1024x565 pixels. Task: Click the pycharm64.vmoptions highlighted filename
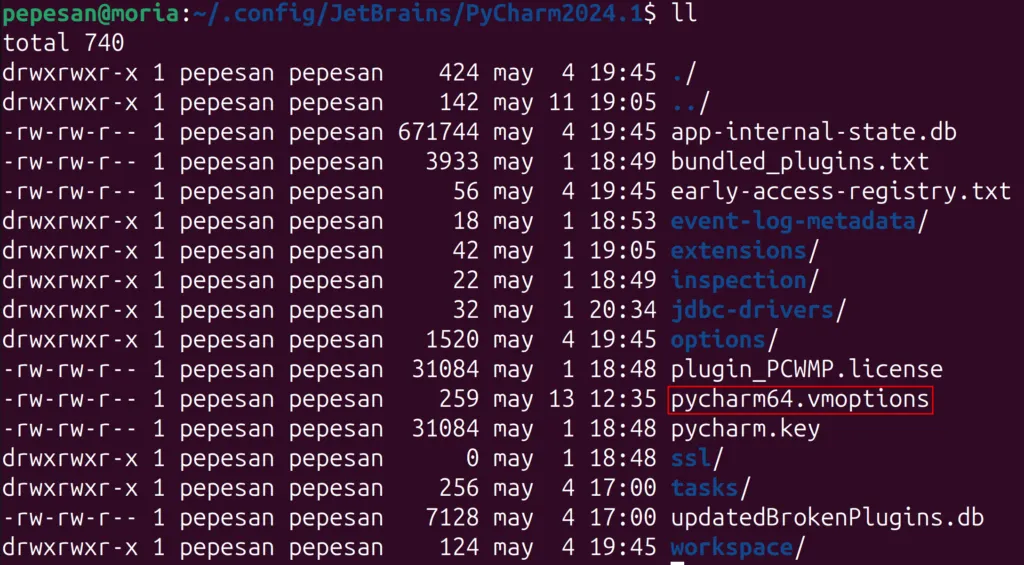[799, 400]
